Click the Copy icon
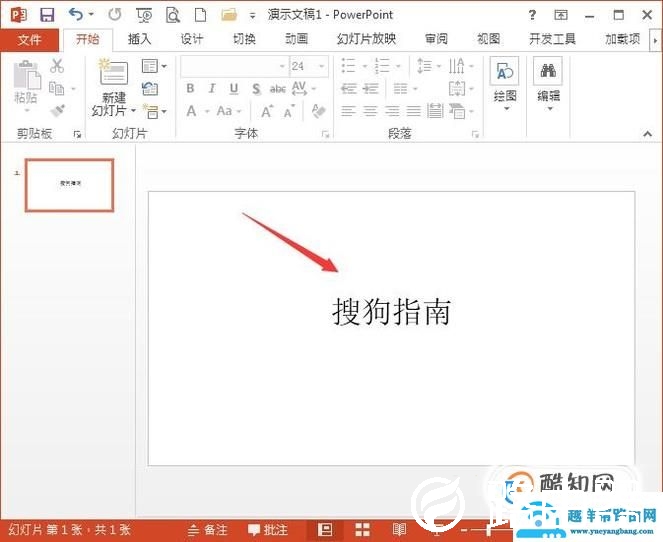This screenshot has height=542, width=663. tap(56, 88)
